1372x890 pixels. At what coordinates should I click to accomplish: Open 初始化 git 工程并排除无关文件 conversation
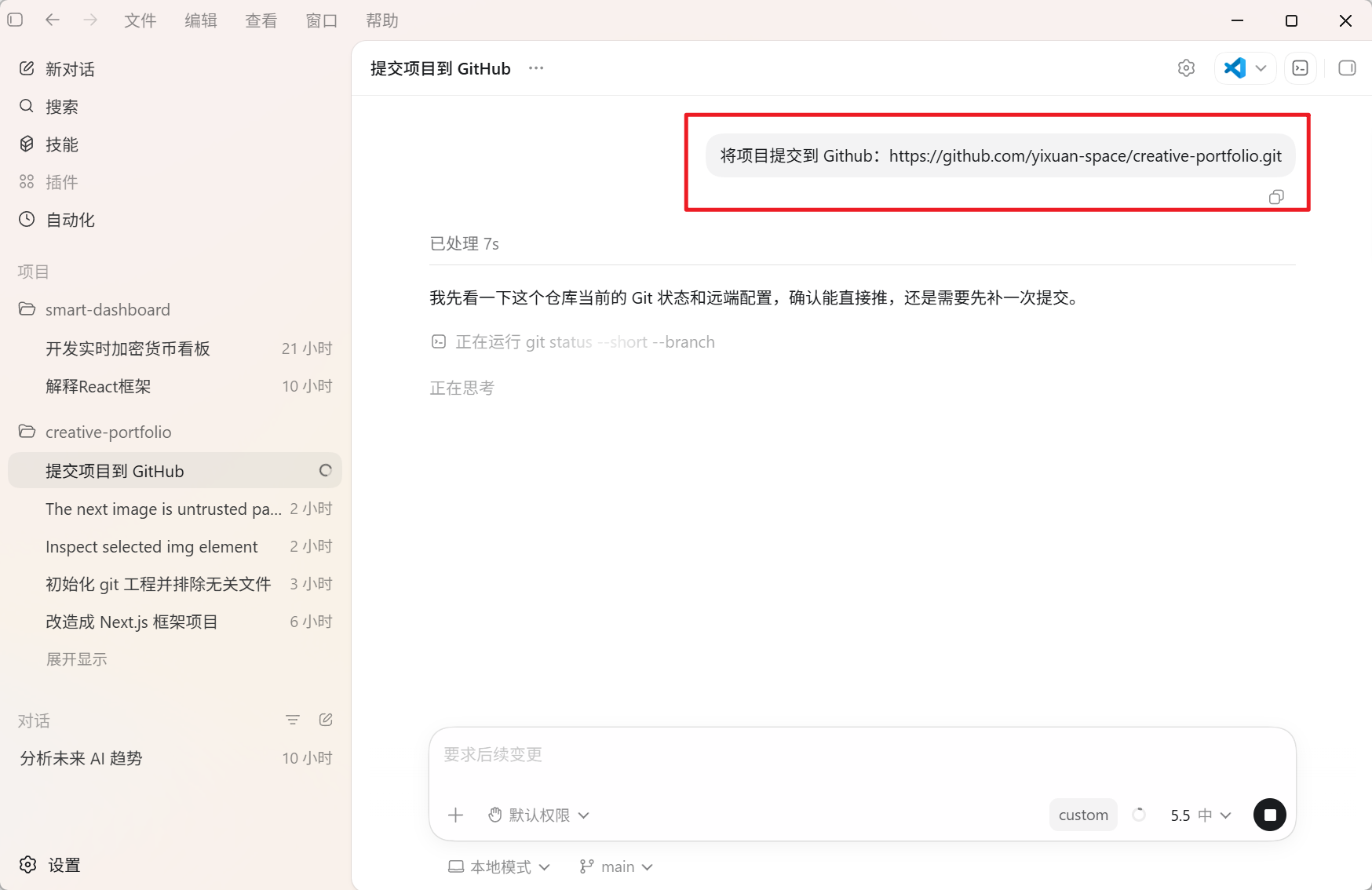coord(175,584)
